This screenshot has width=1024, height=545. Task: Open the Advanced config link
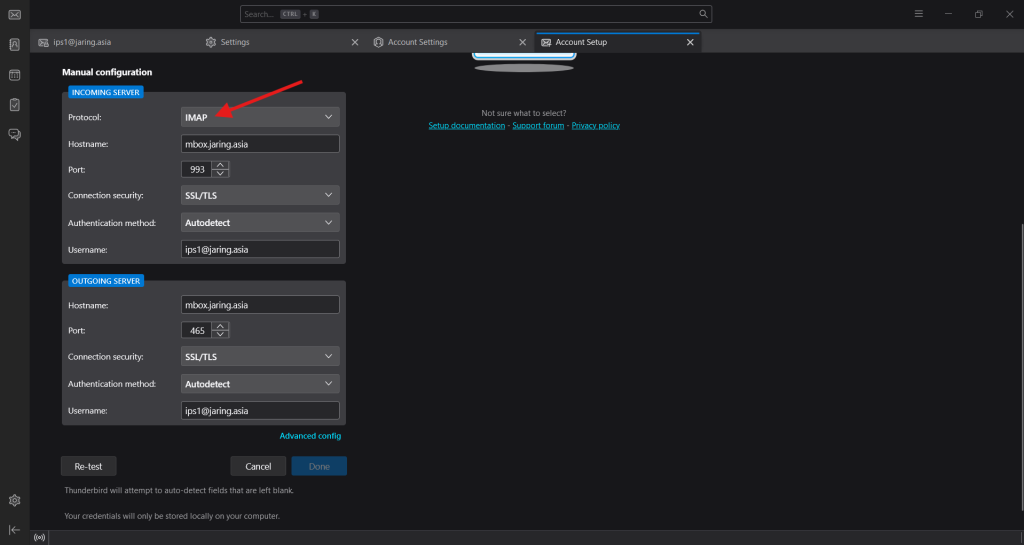(x=310, y=435)
